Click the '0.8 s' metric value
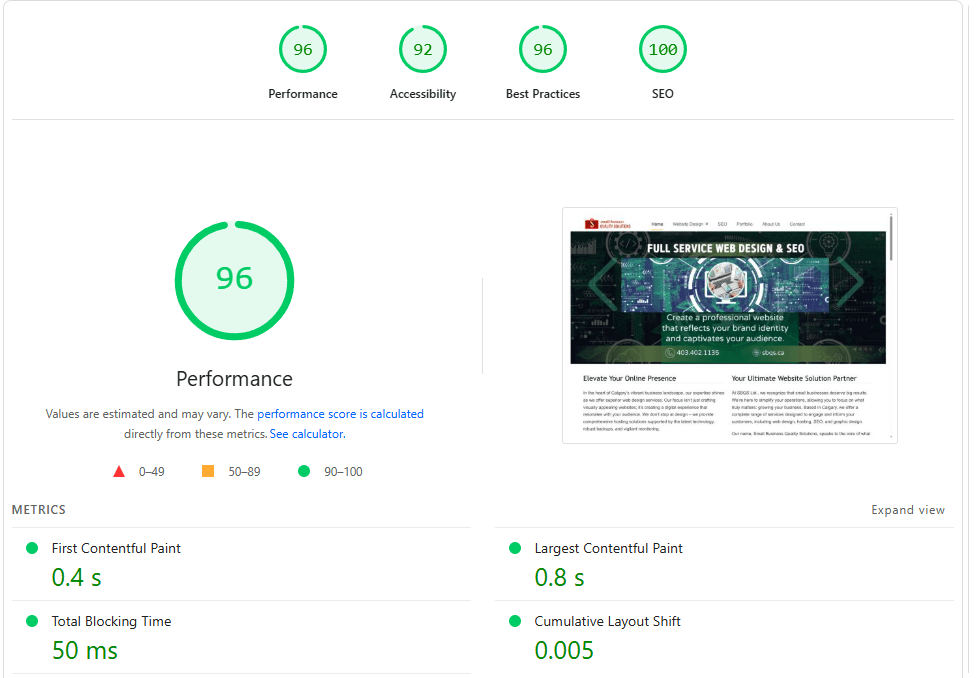977x678 pixels. click(559, 578)
